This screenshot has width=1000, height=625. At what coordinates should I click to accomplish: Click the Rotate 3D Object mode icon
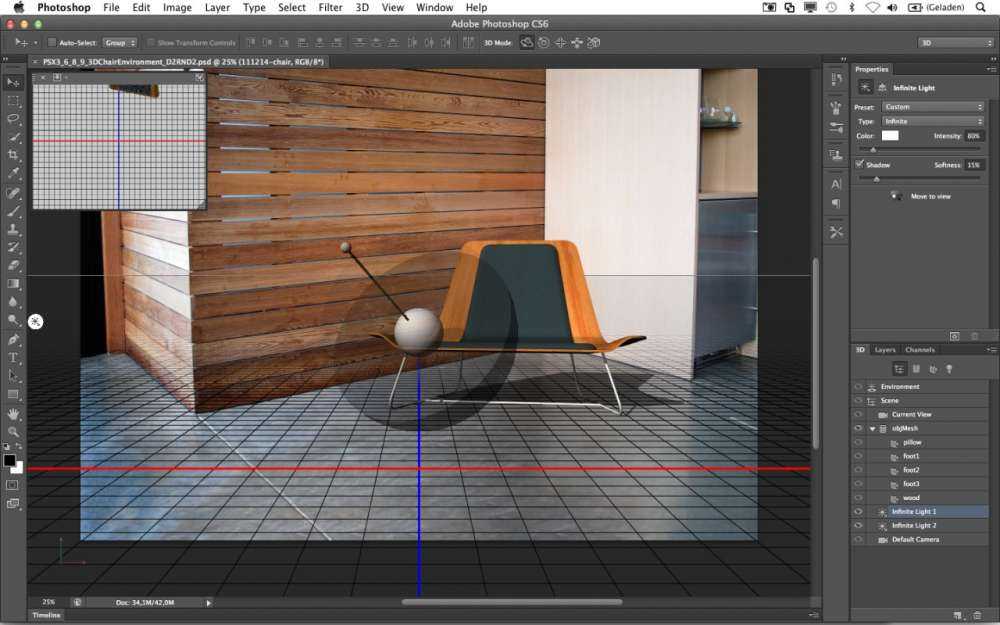pyautogui.click(x=526, y=43)
